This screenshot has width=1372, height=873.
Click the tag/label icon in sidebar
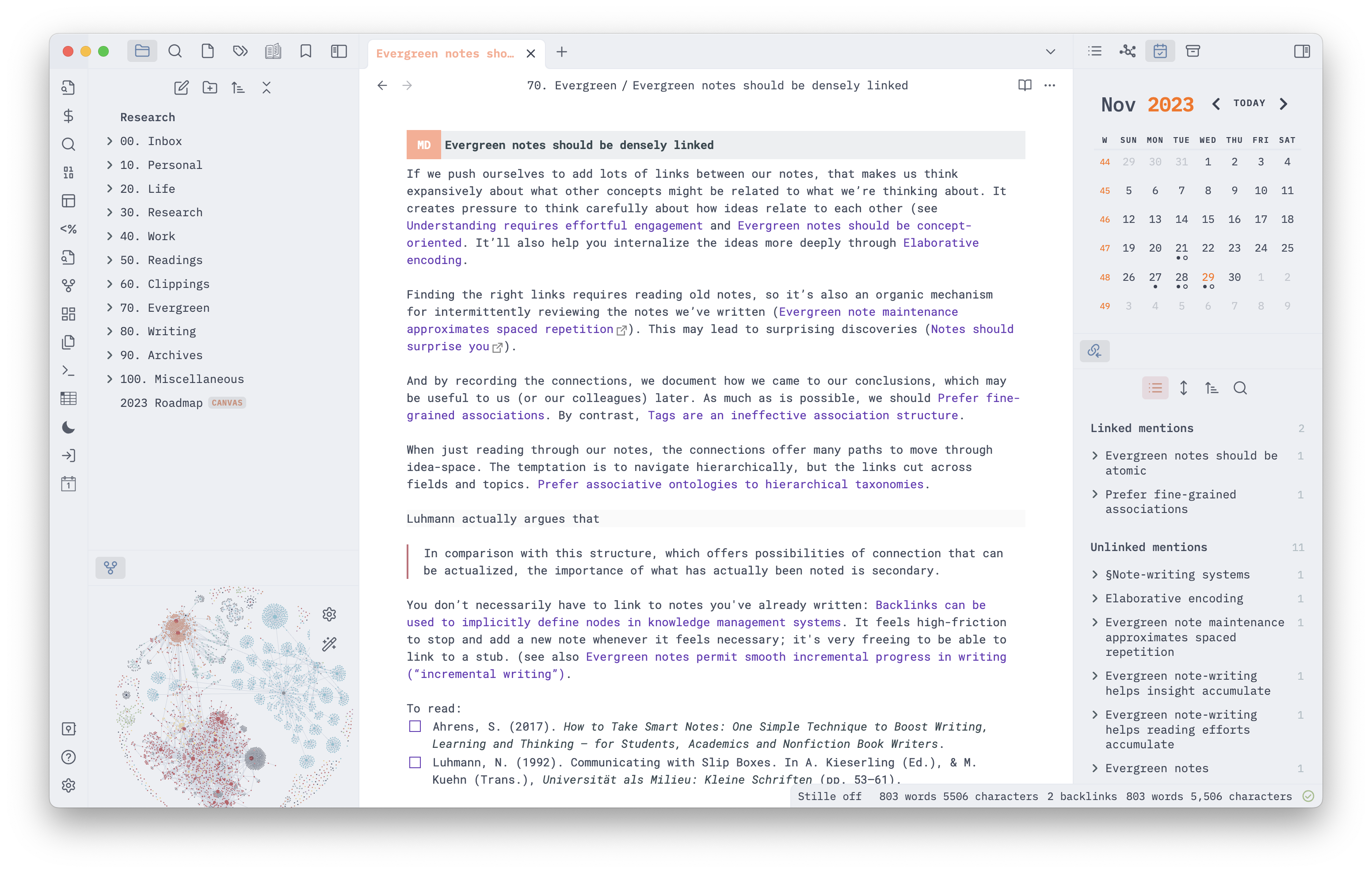click(241, 52)
